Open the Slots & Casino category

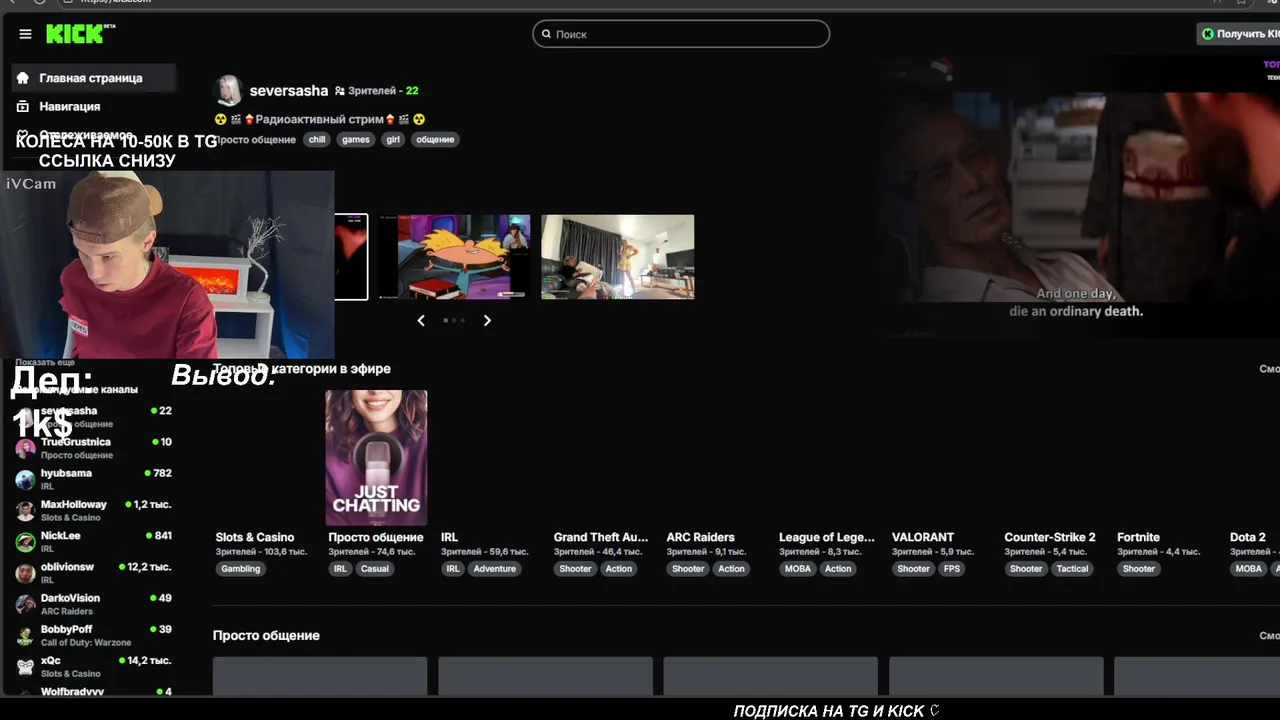tap(255, 537)
